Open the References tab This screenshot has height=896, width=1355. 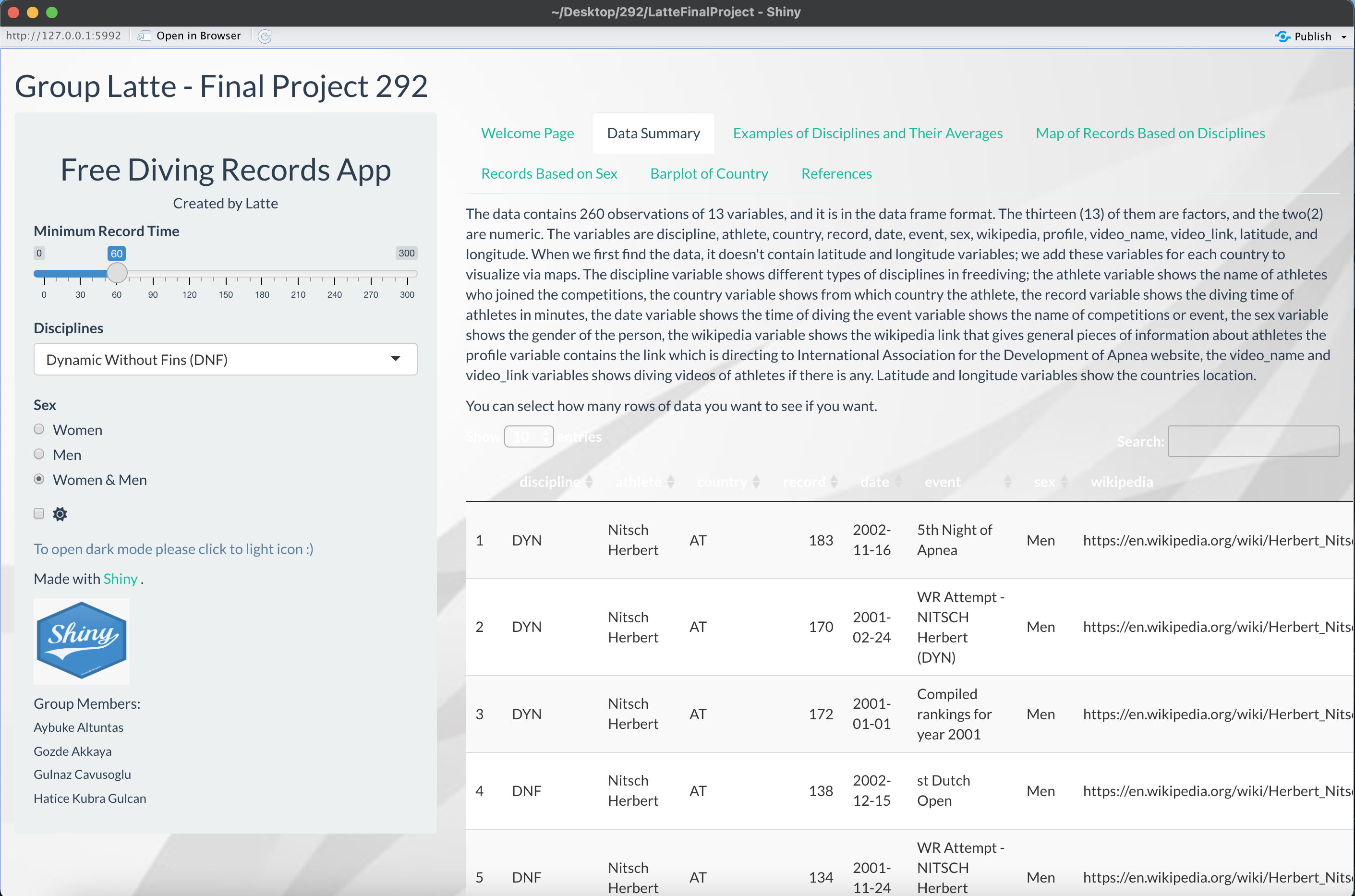pos(836,174)
